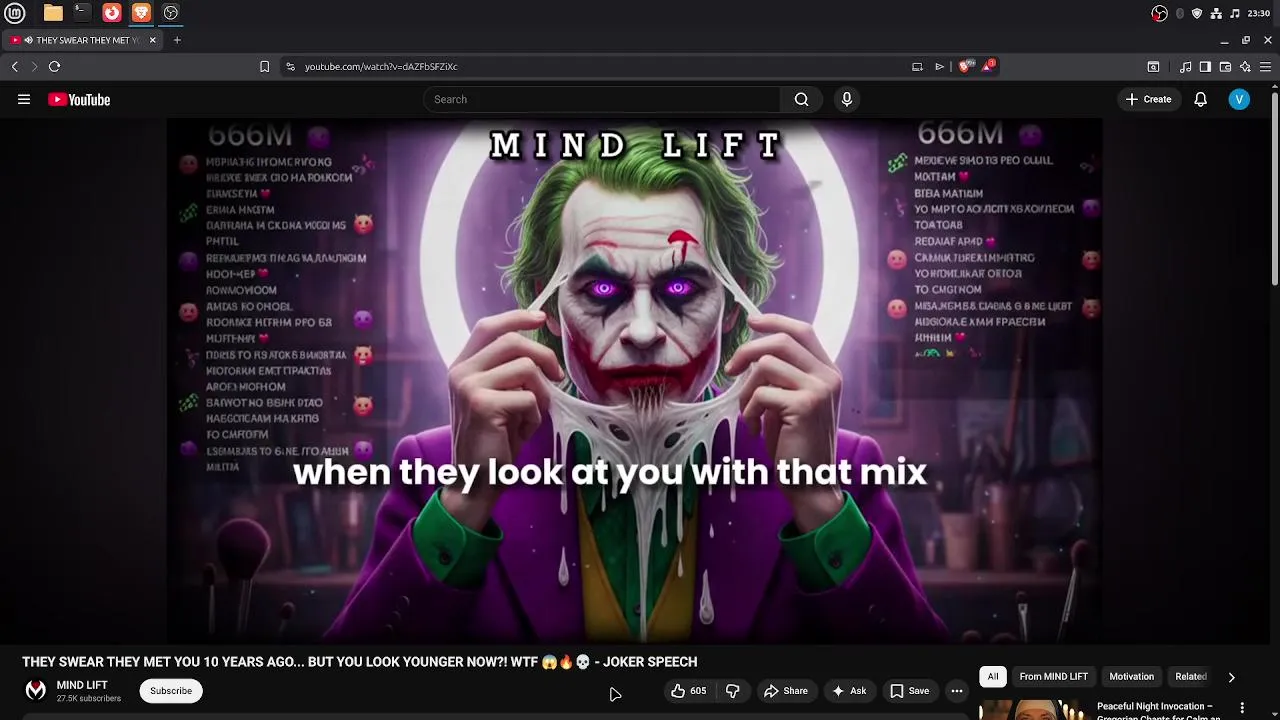Select the Motivation filter chip

pyautogui.click(x=1131, y=677)
